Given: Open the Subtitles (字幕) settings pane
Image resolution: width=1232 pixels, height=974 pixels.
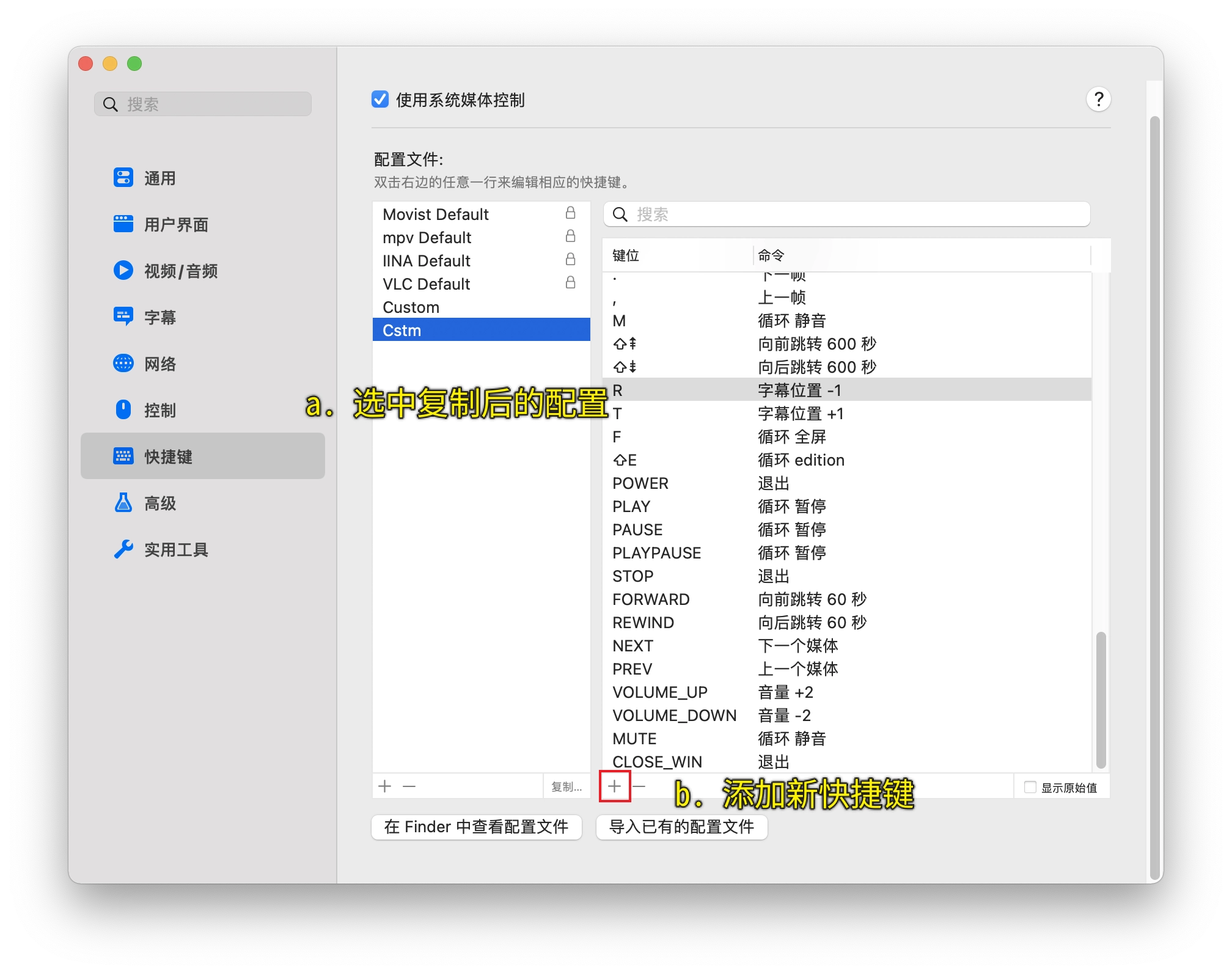Looking at the screenshot, I should coord(159,317).
